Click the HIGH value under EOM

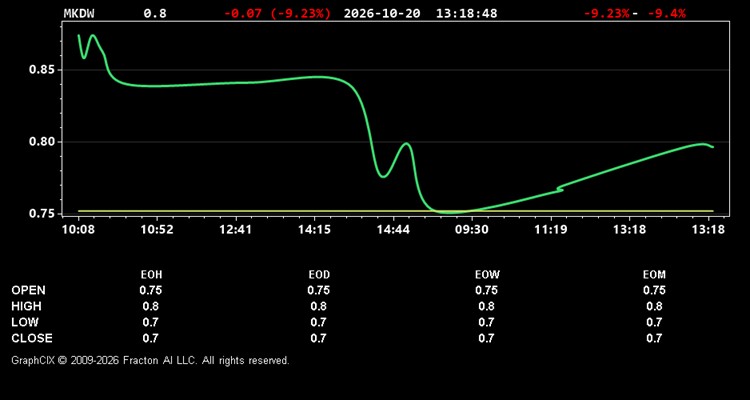[x=654, y=306]
